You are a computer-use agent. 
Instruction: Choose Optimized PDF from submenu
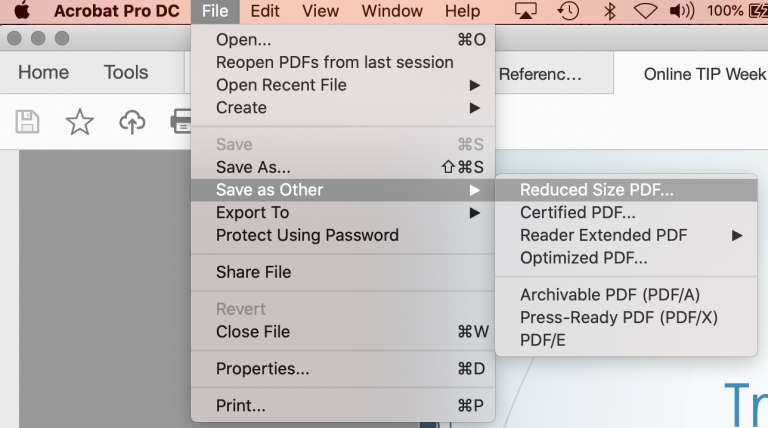584,258
